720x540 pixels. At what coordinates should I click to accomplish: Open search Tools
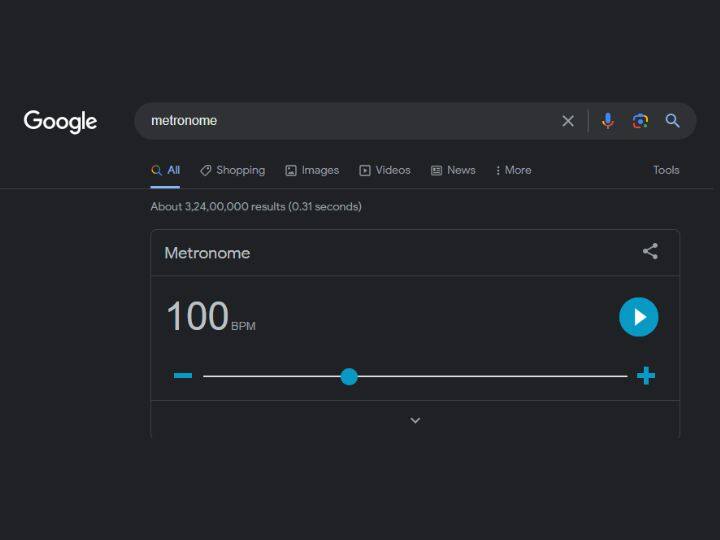(x=666, y=170)
